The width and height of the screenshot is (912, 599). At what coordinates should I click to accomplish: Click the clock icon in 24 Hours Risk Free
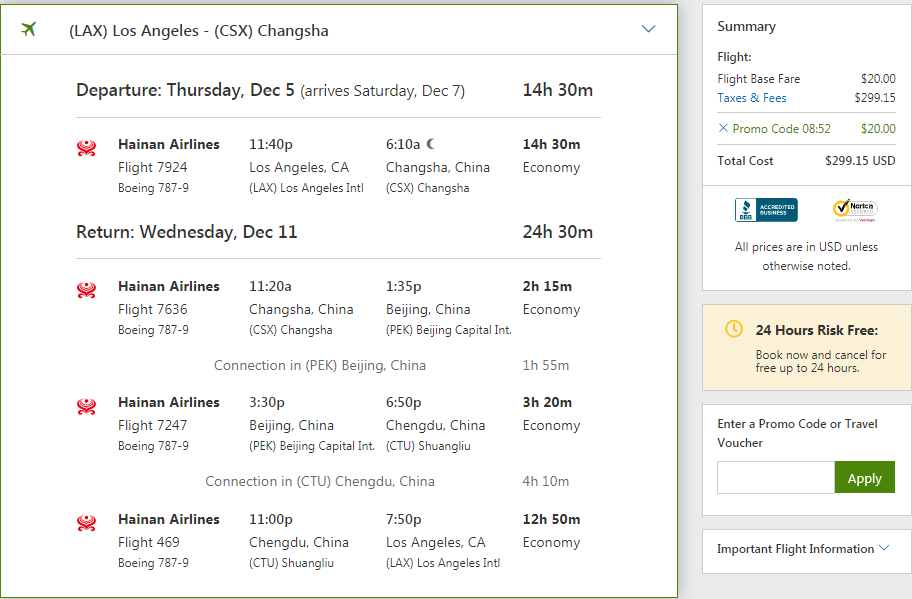click(x=733, y=329)
